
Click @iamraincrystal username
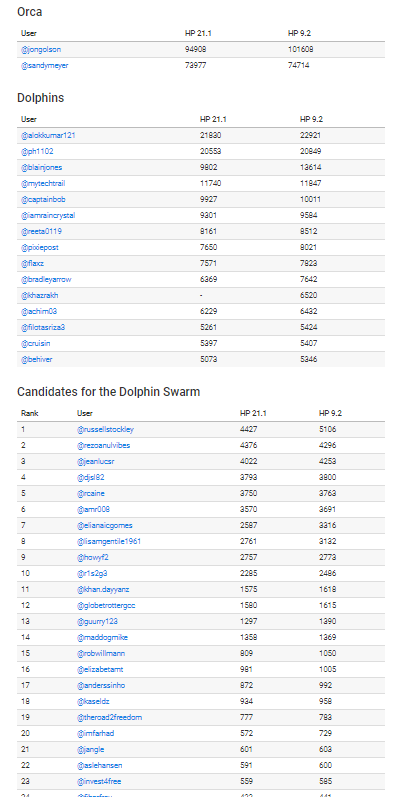pyautogui.click(x=48, y=215)
